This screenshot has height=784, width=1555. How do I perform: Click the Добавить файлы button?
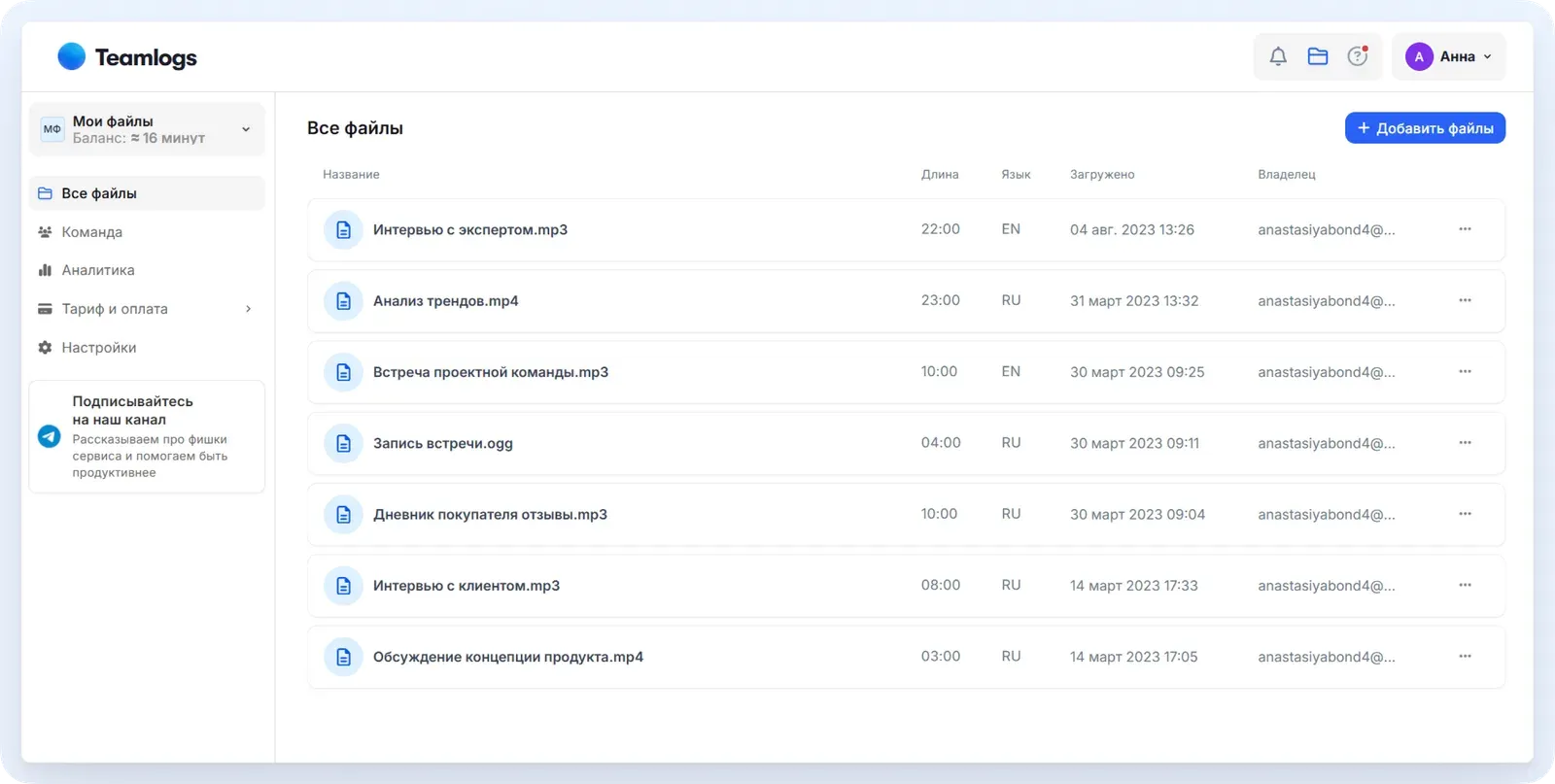[1425, 128]
